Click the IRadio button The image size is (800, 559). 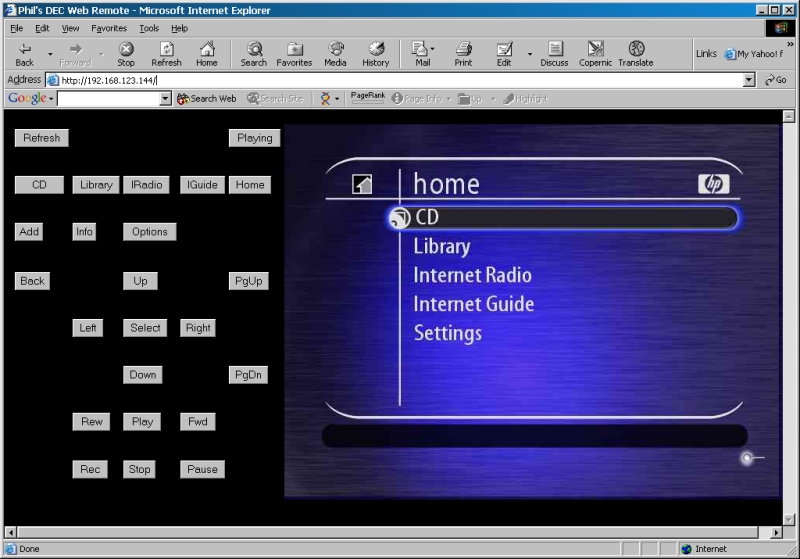(x=146, y=185)
